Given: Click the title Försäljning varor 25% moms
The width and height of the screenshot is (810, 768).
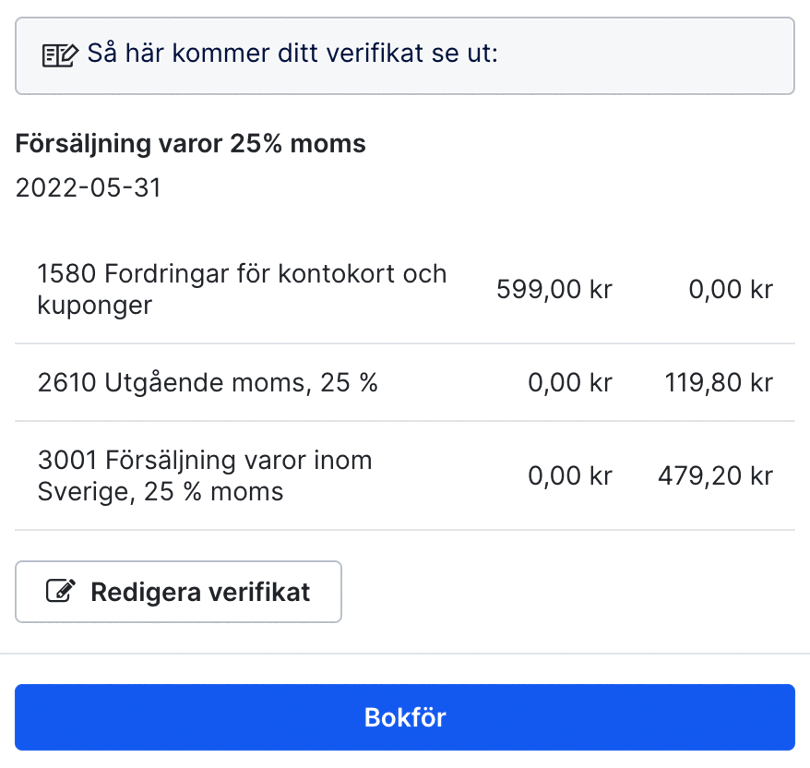Looking at the screenshot, I should point(190,143).
